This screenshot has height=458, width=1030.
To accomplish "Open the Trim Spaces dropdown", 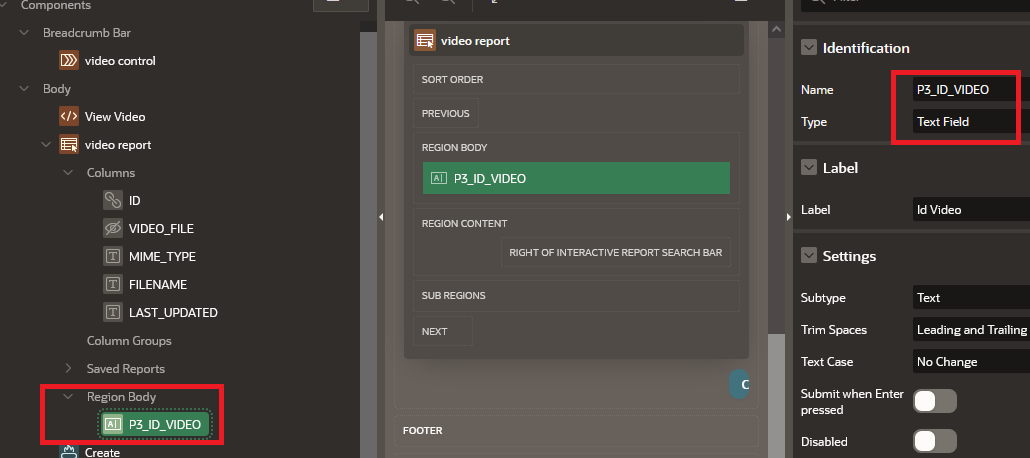I will (x=971, y=330).
